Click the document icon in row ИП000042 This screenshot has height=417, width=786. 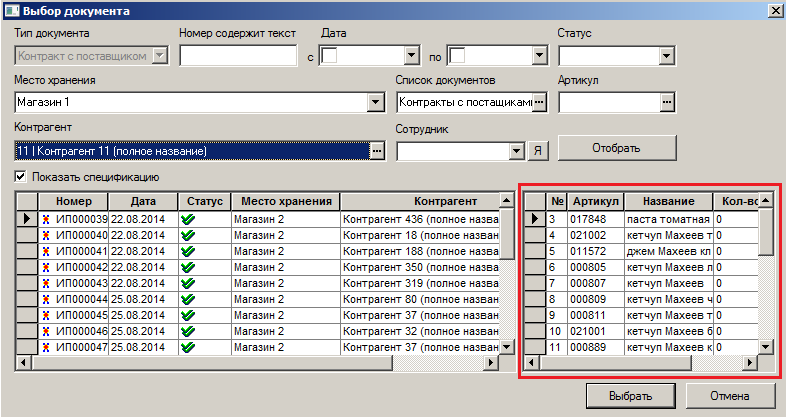46,267
